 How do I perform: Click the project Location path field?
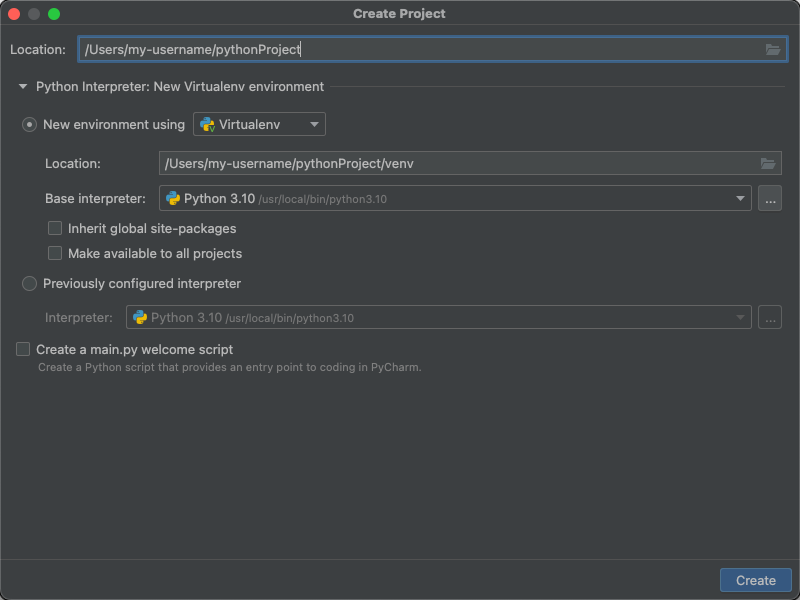click(x=420, y=49)
